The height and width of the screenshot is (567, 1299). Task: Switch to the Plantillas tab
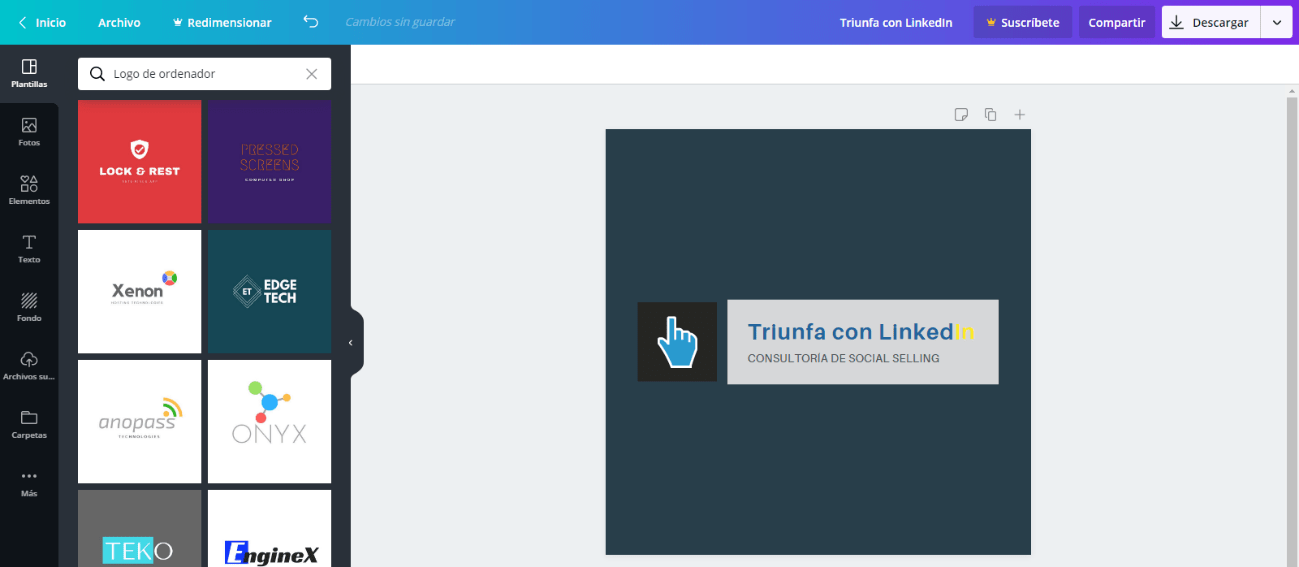[x=29, y=73]
